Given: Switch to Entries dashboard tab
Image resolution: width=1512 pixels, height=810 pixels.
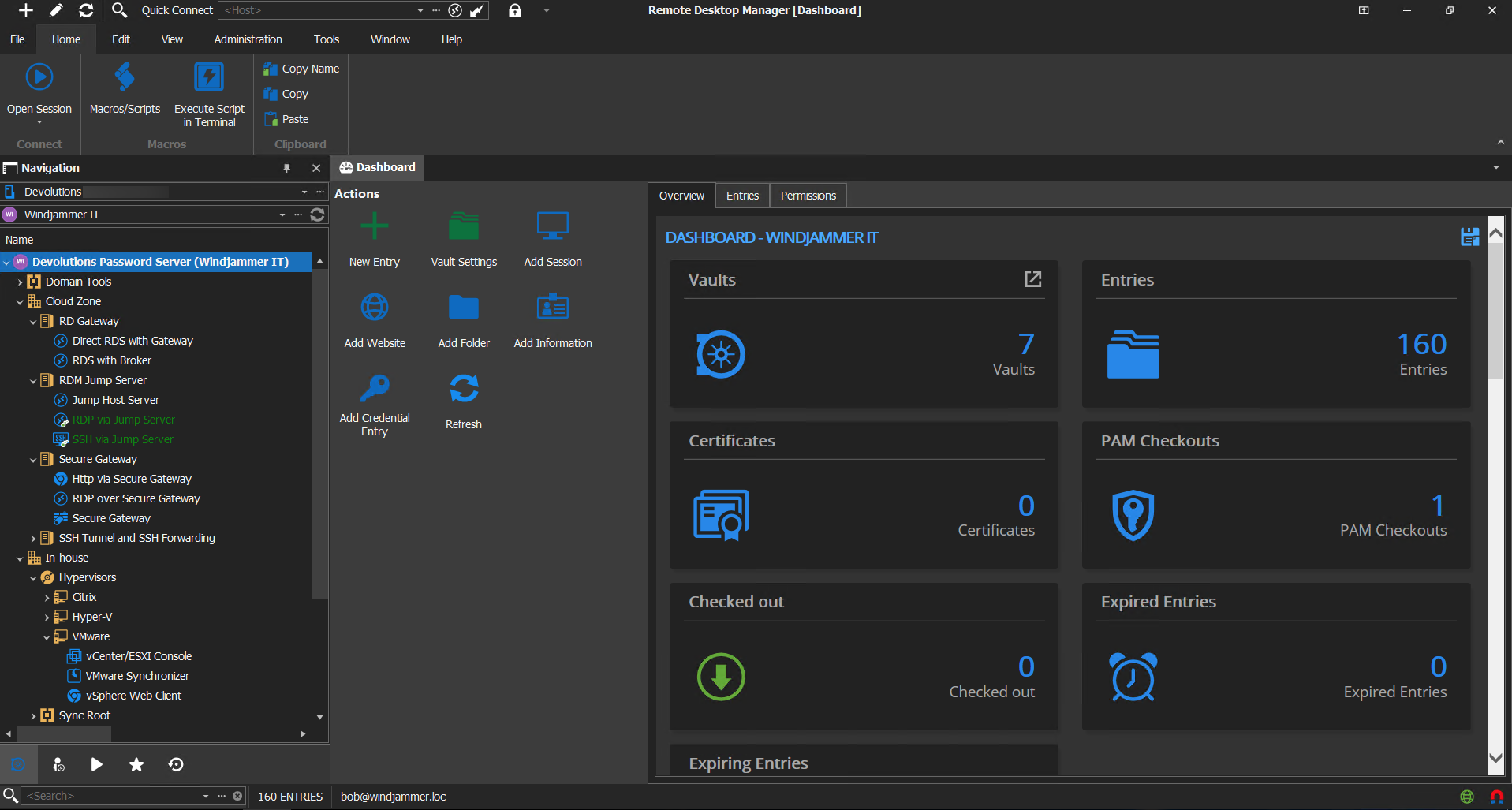Looking at the screenshot, I should (742, 196).
